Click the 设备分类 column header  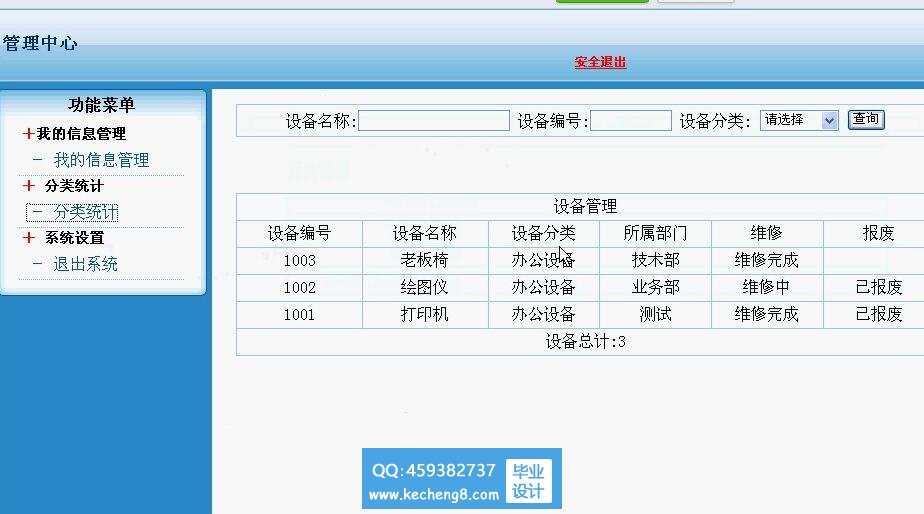click(x=543, y=233)
